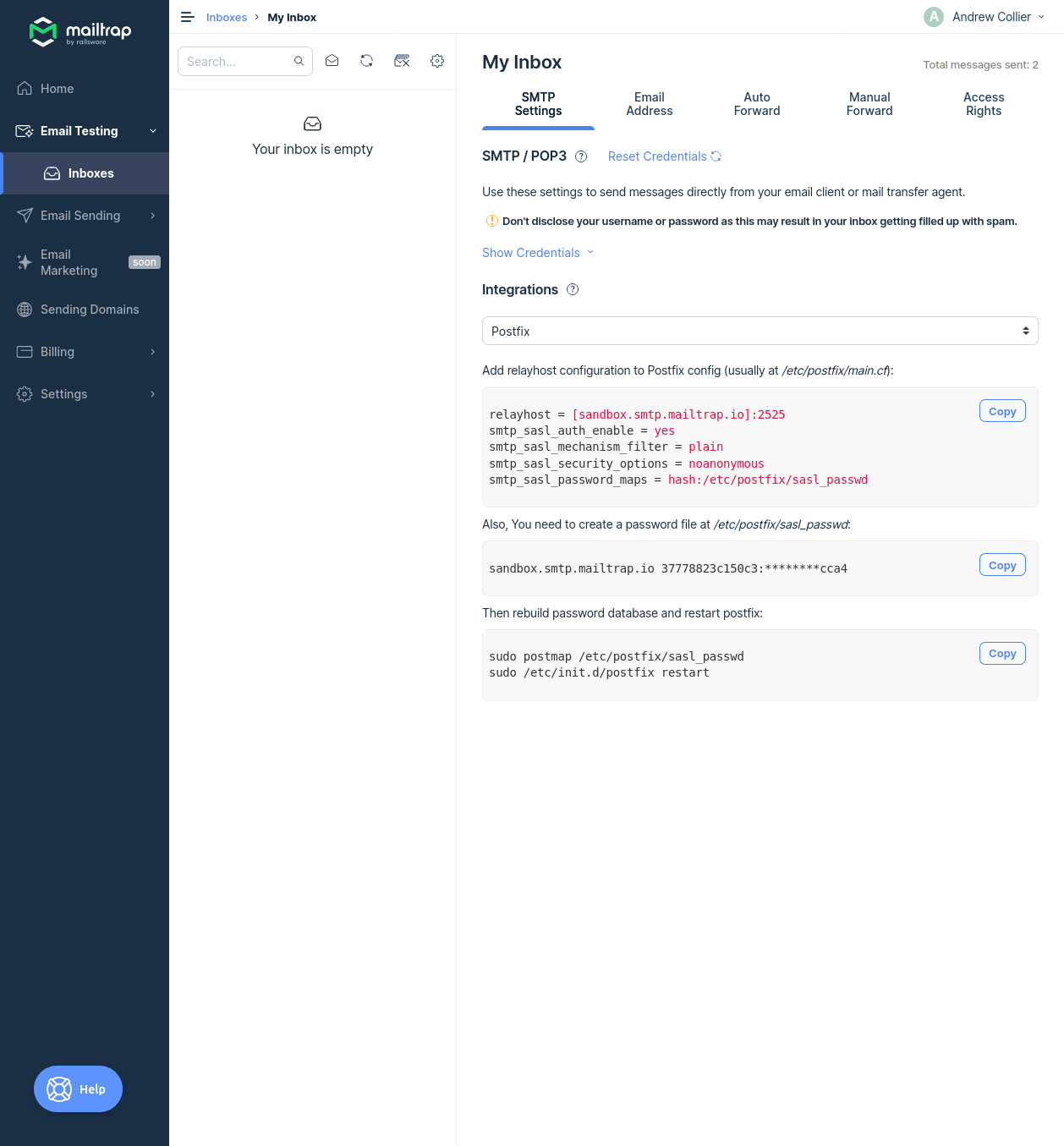Click the help icon beside SMTP / POP3
Screen dimensions: 1064x1146
[x=581, y=156]
